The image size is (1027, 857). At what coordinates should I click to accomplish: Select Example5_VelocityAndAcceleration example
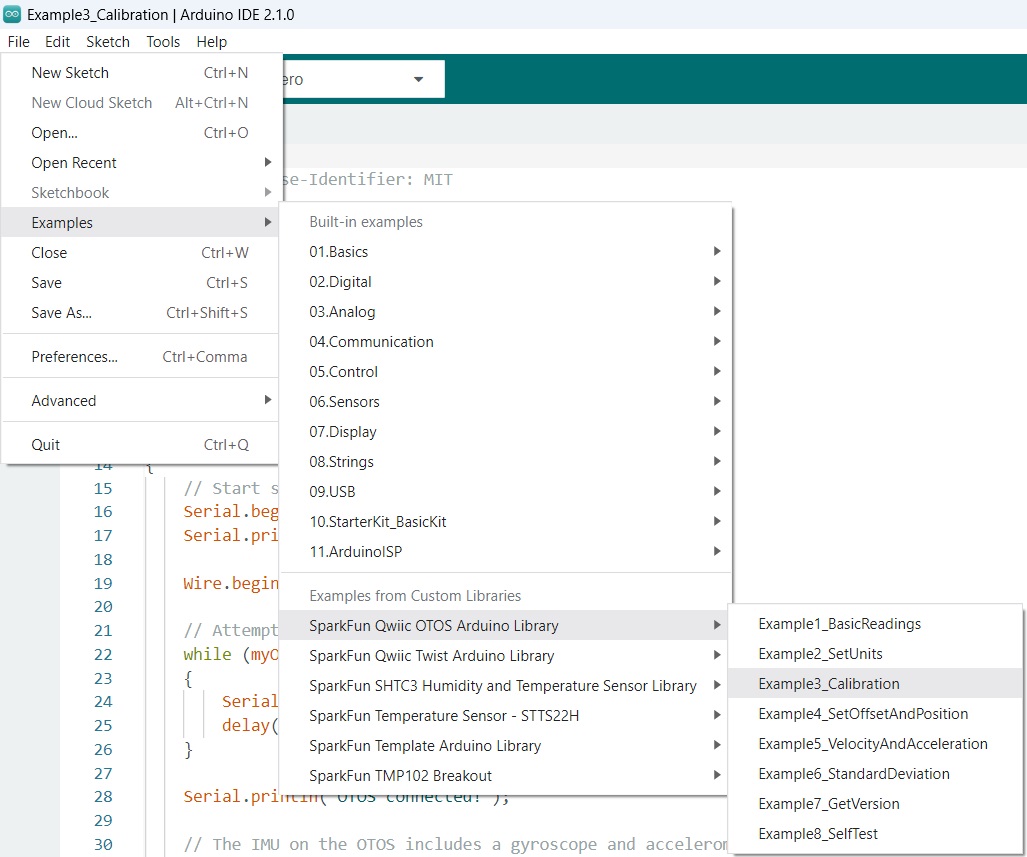pos(872,744)
